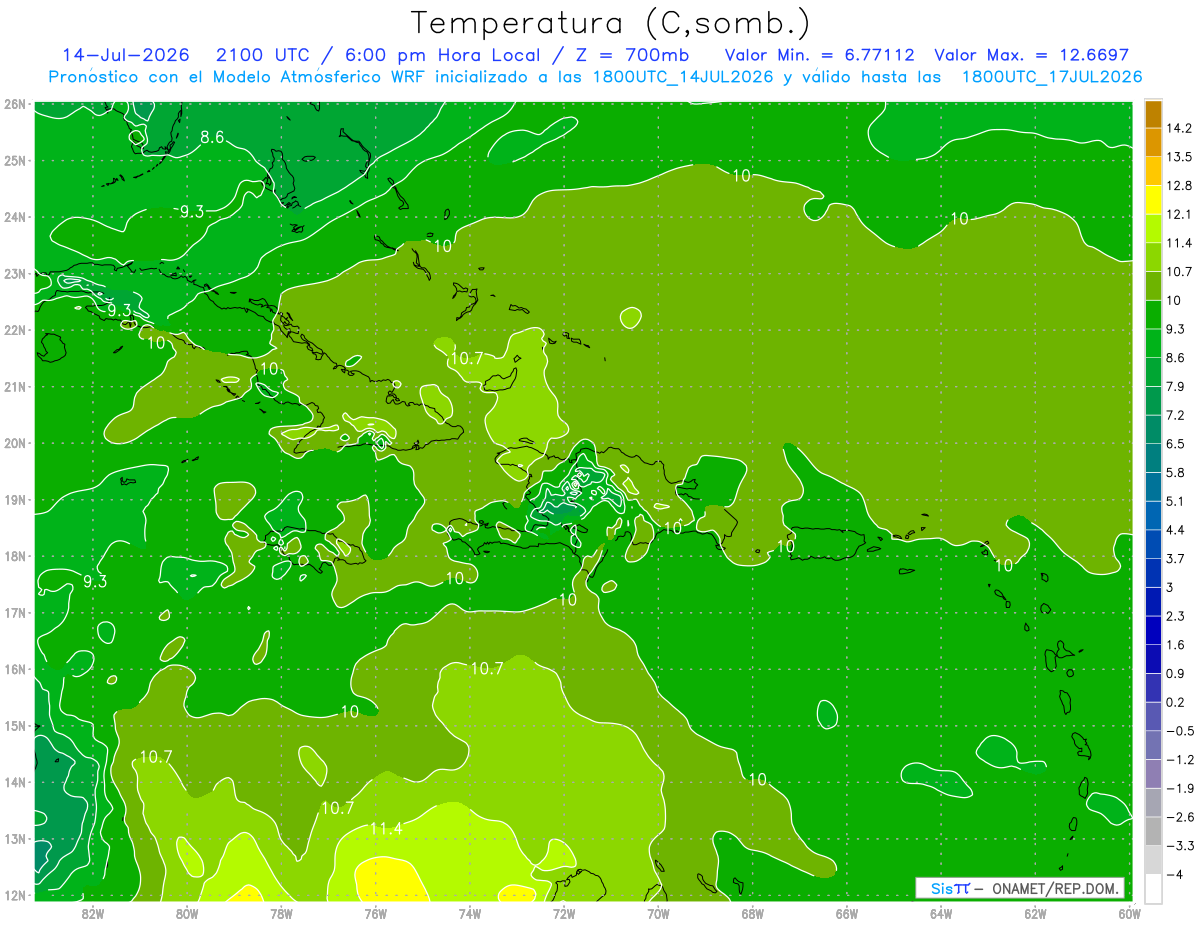The image size is (1200, 927).
Task: Click the legend value "5.1"
Action: (1176, 501)
